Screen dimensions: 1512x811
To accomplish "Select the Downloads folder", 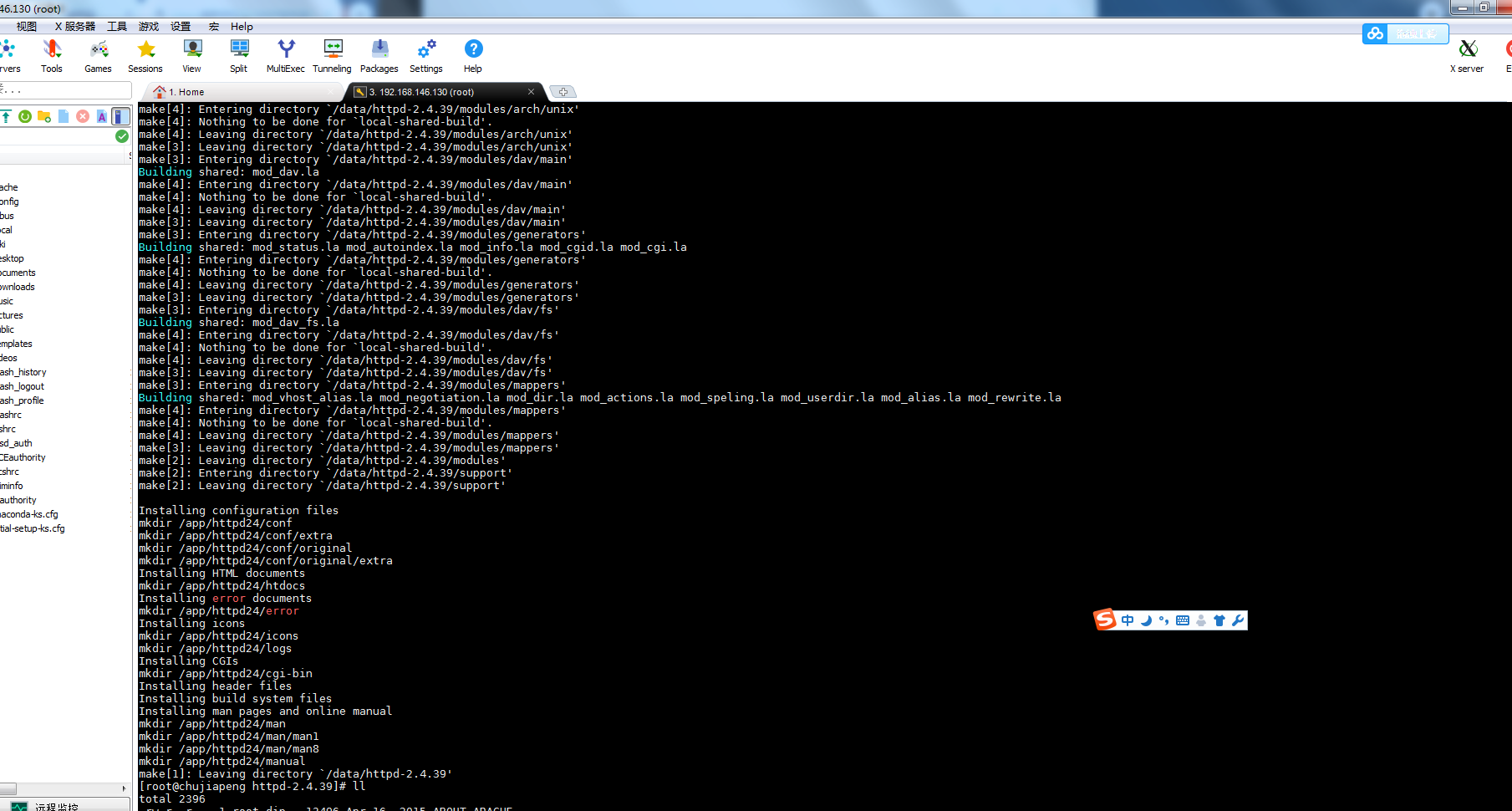I will pyautogui.click(x=18, y=287).
